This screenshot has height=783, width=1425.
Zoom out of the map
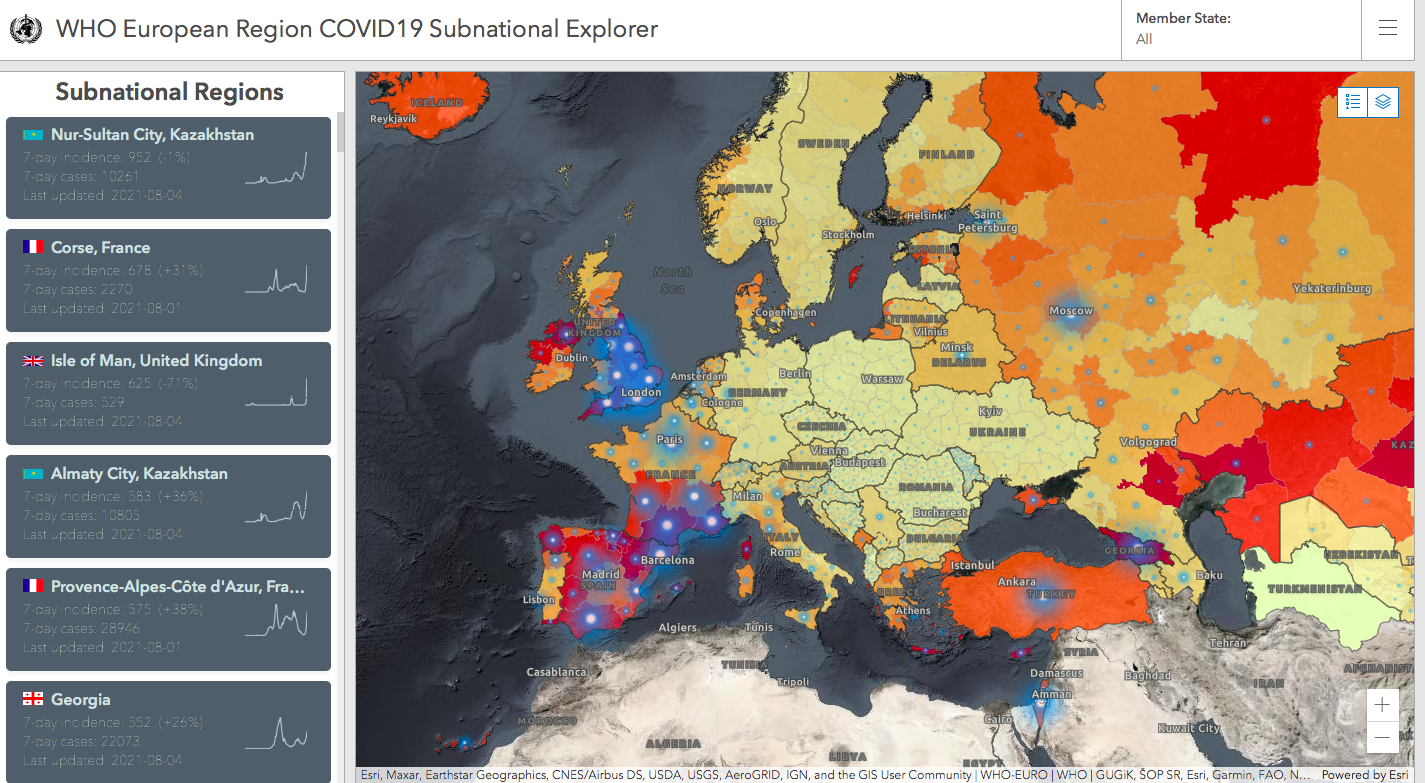[x=1382, y=738]
